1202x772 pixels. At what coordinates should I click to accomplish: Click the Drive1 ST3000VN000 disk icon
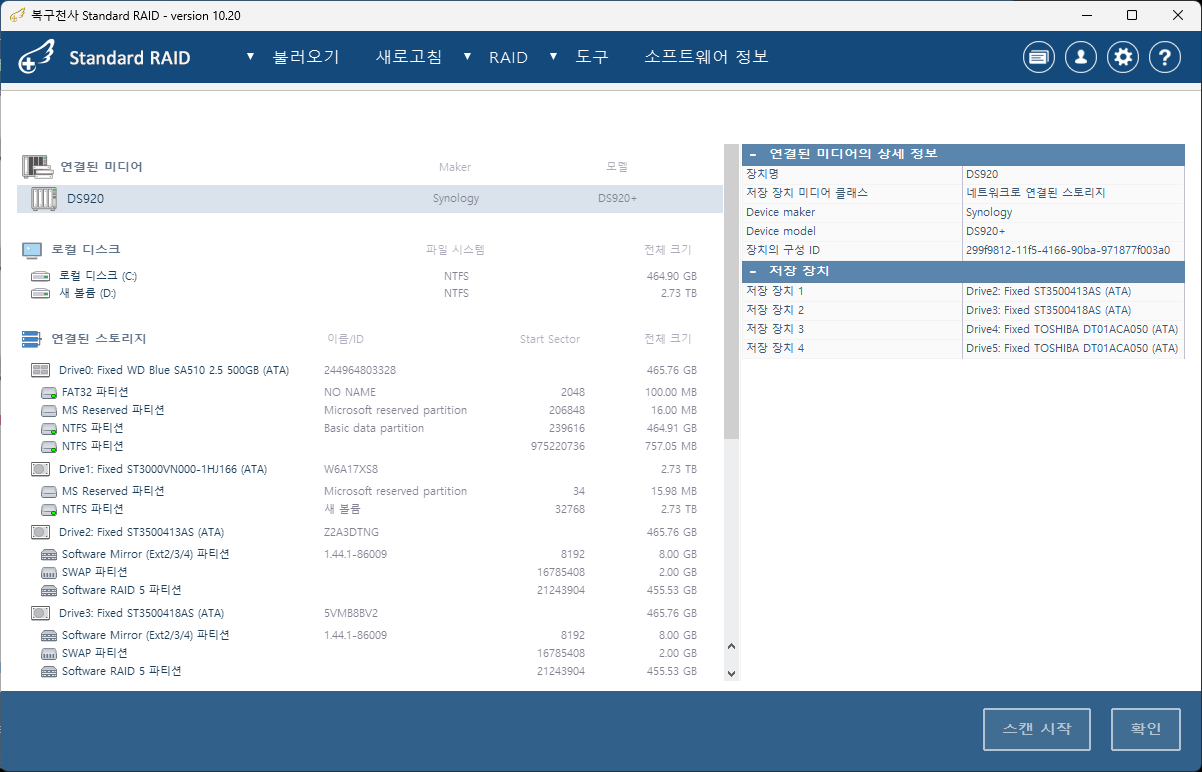[x=41, y=469]
